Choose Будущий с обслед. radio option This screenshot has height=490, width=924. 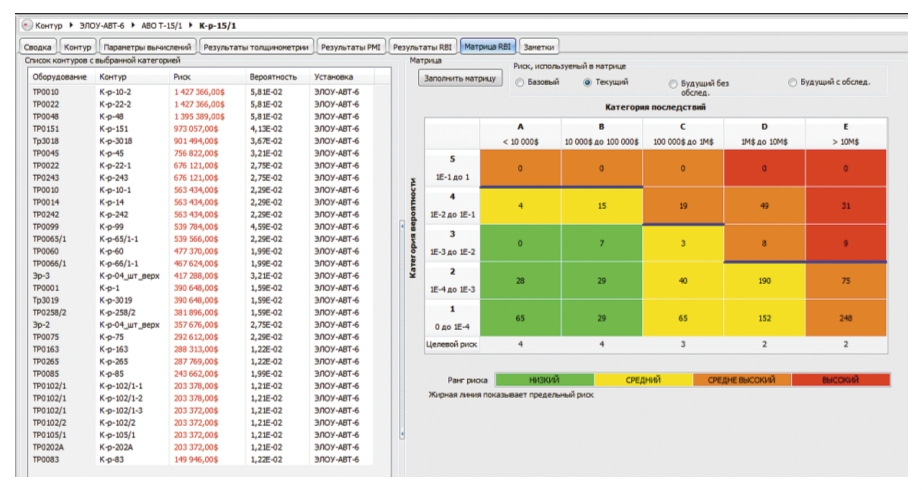[792, 82]
